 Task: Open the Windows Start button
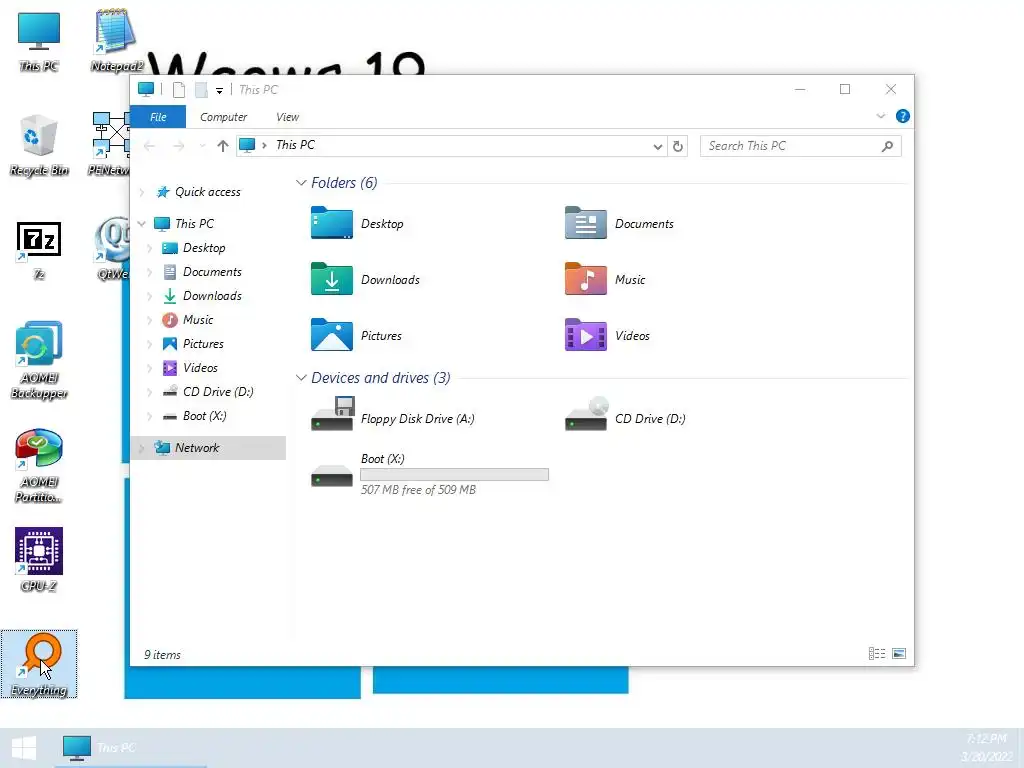click(x=24, y=748)
